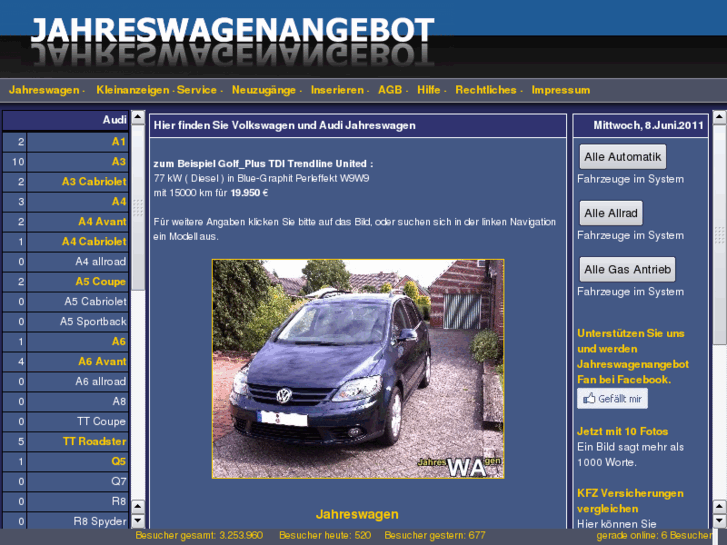Click the Facebook Gefällt mir thumbs-up button
The width and height of the screenshot is (727, 545).
click(x=612, y=398)
